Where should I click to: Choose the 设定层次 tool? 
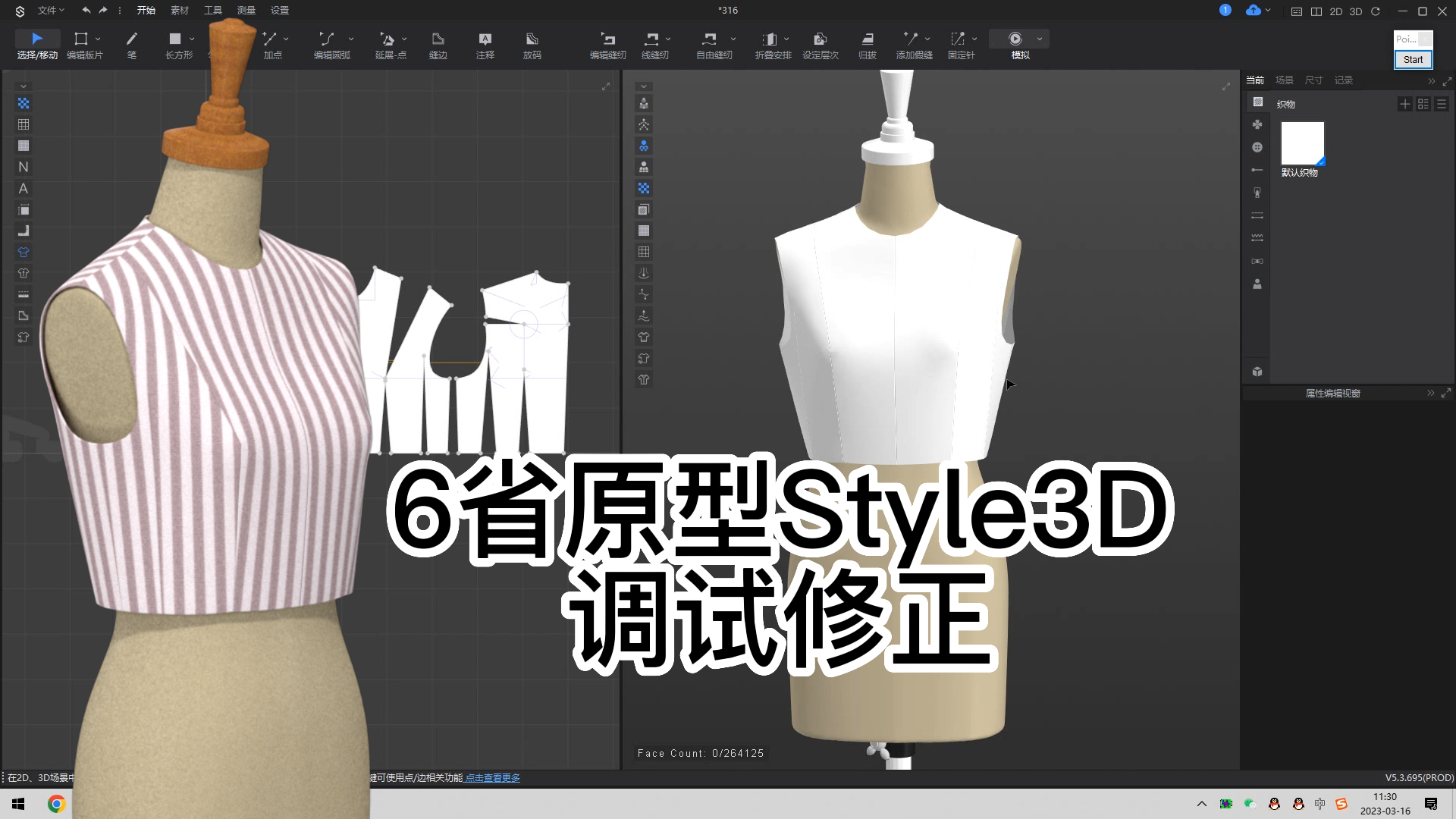[x=821, y=45]
